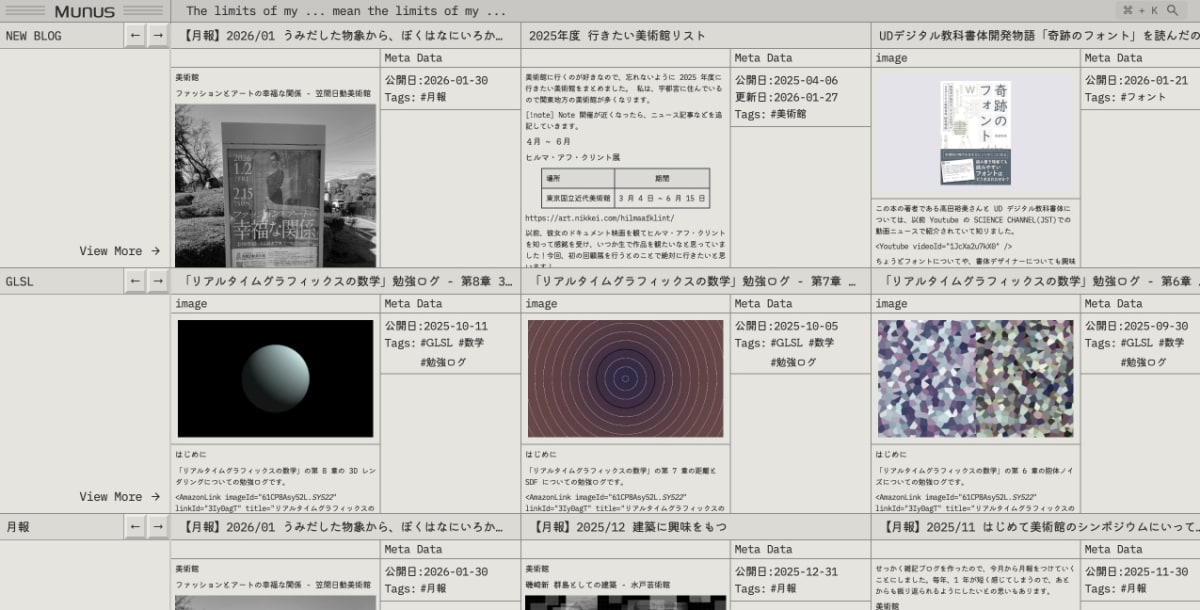Click the right arrow in the NEW BLOG row
The image size is (1200, 610).
(158, 36)
